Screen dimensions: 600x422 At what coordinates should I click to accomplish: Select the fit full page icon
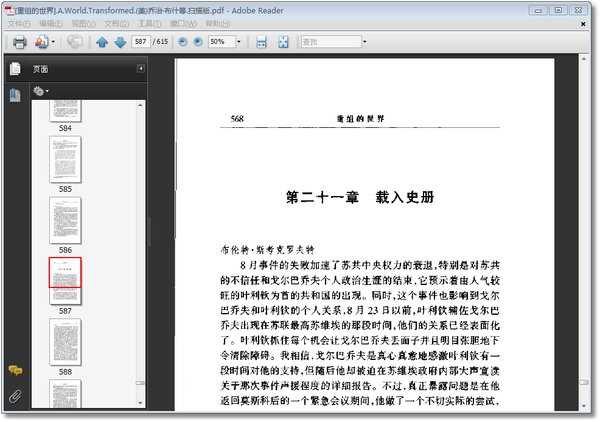point(283,42)
